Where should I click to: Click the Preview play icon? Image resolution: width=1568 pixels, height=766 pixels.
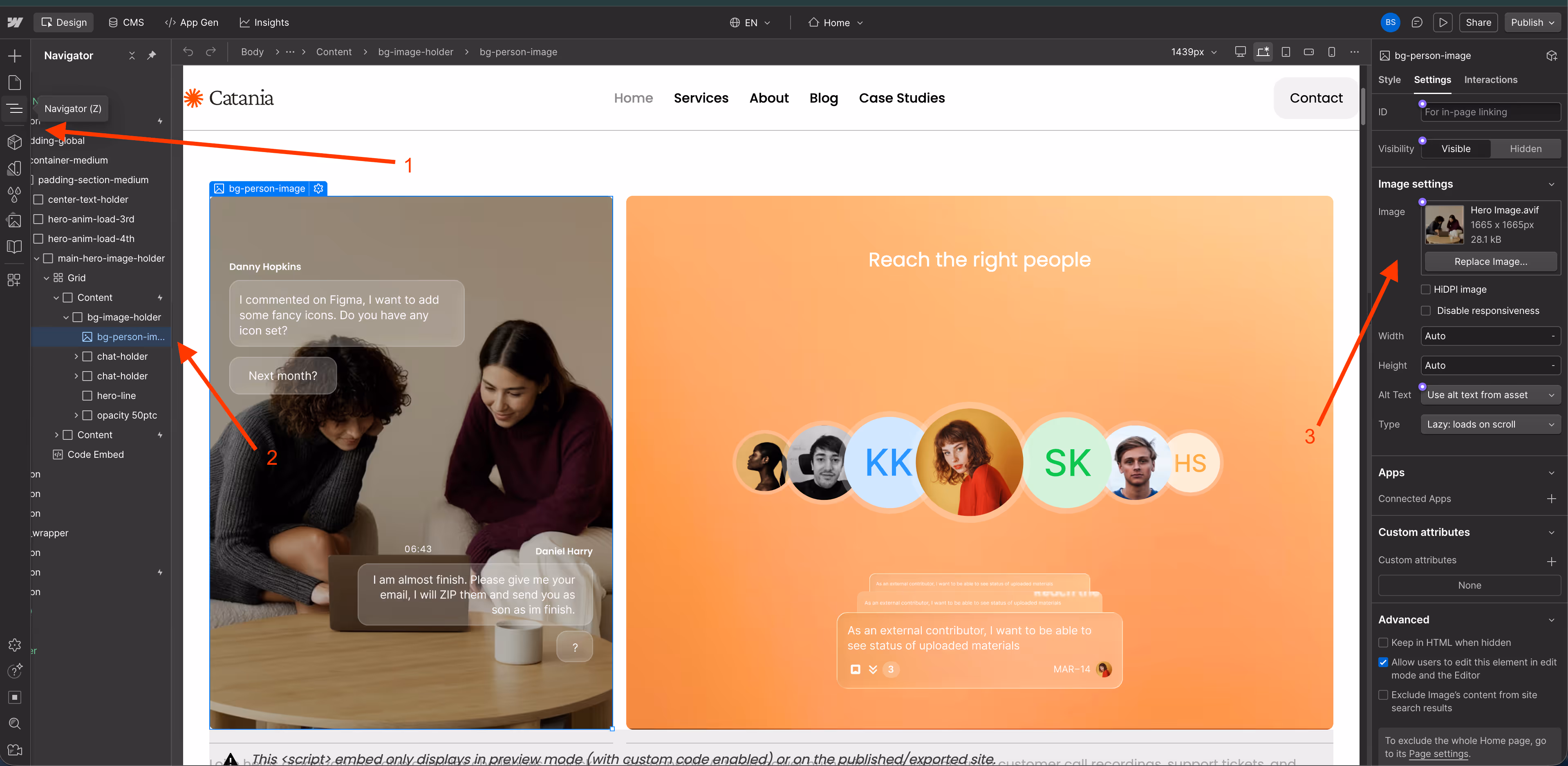click(x=1442, y=22)
